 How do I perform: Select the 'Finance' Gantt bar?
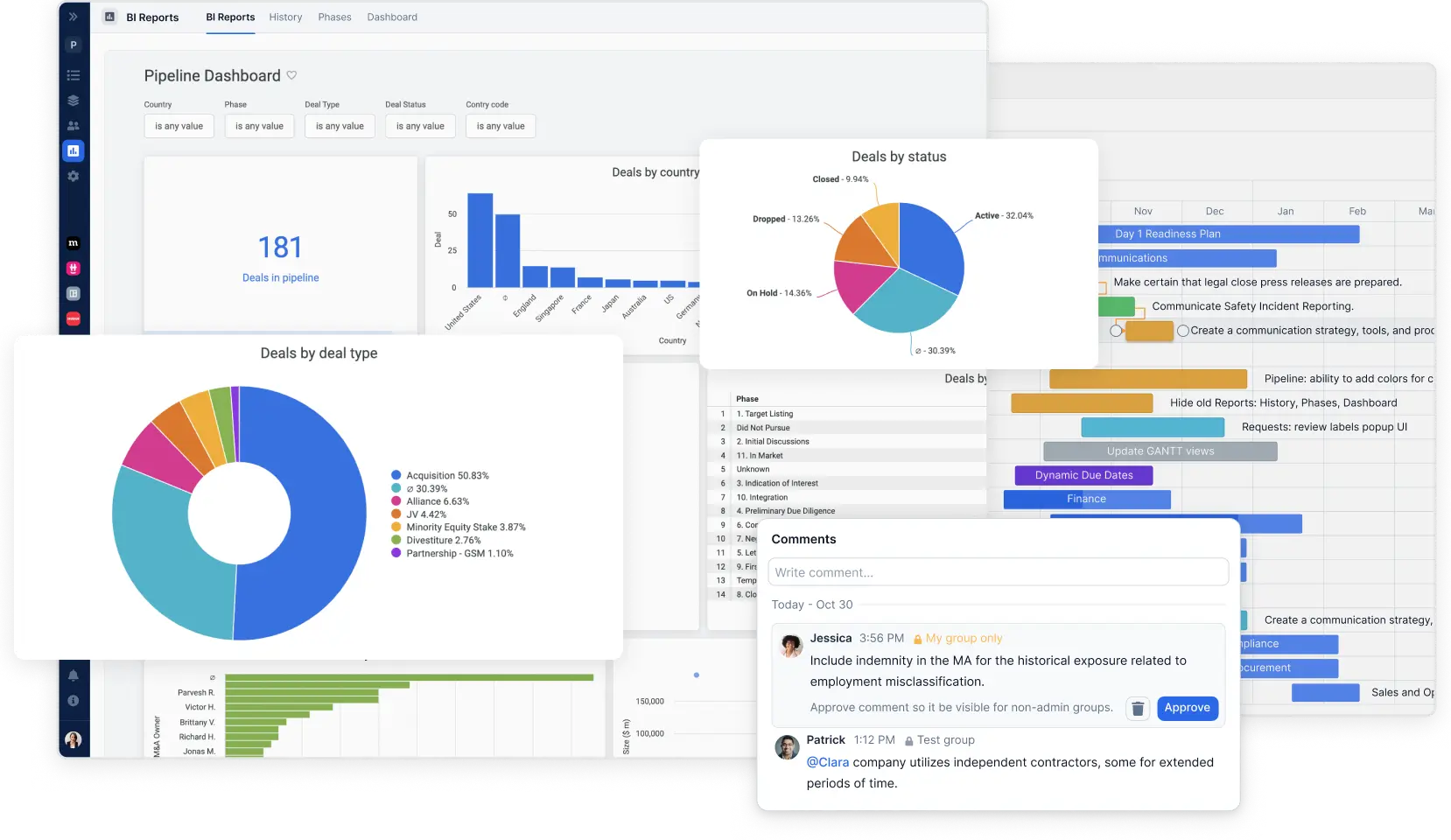click(x=1087, y=499)
